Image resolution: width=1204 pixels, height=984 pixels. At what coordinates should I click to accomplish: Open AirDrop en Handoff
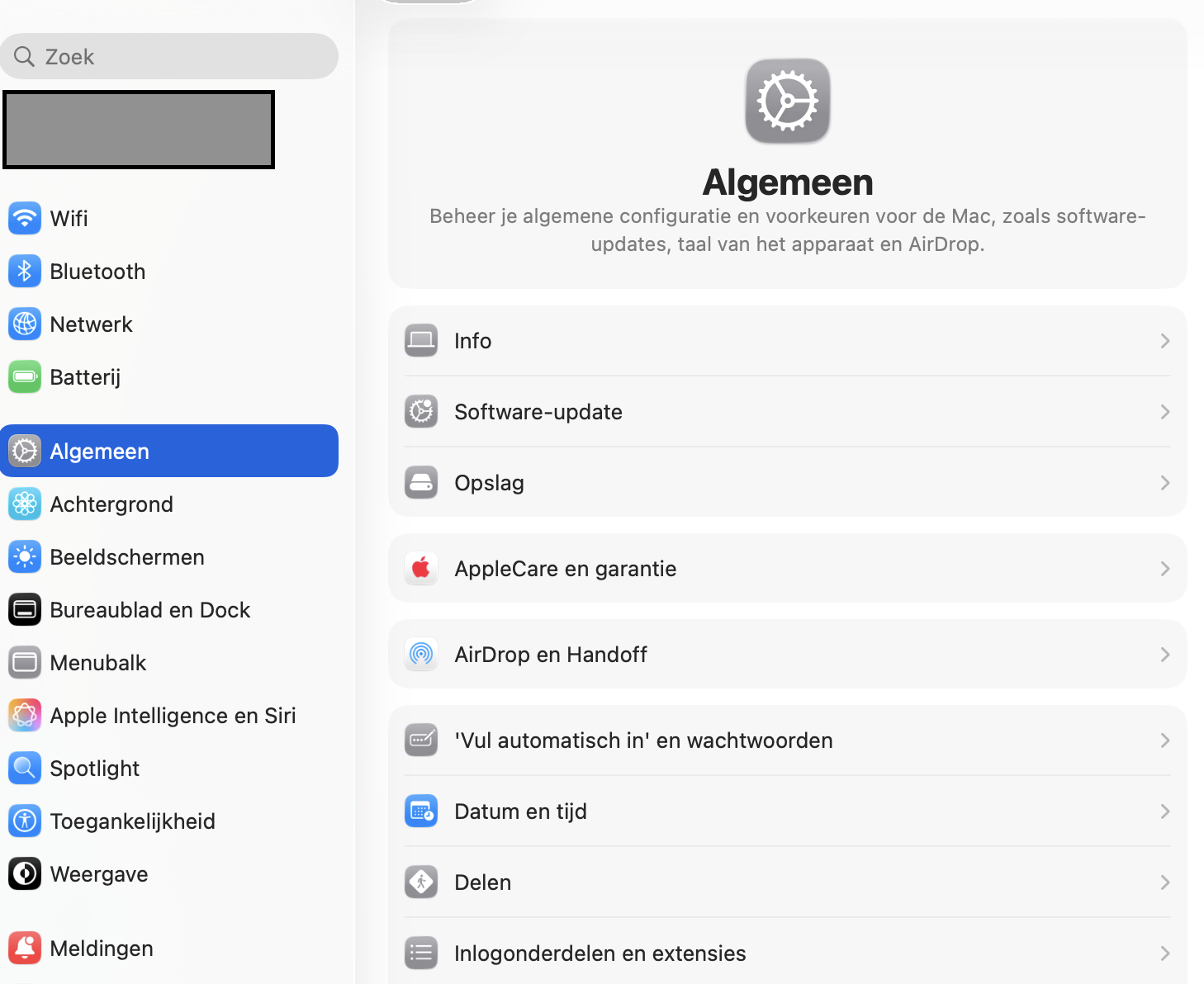point(786,654)
